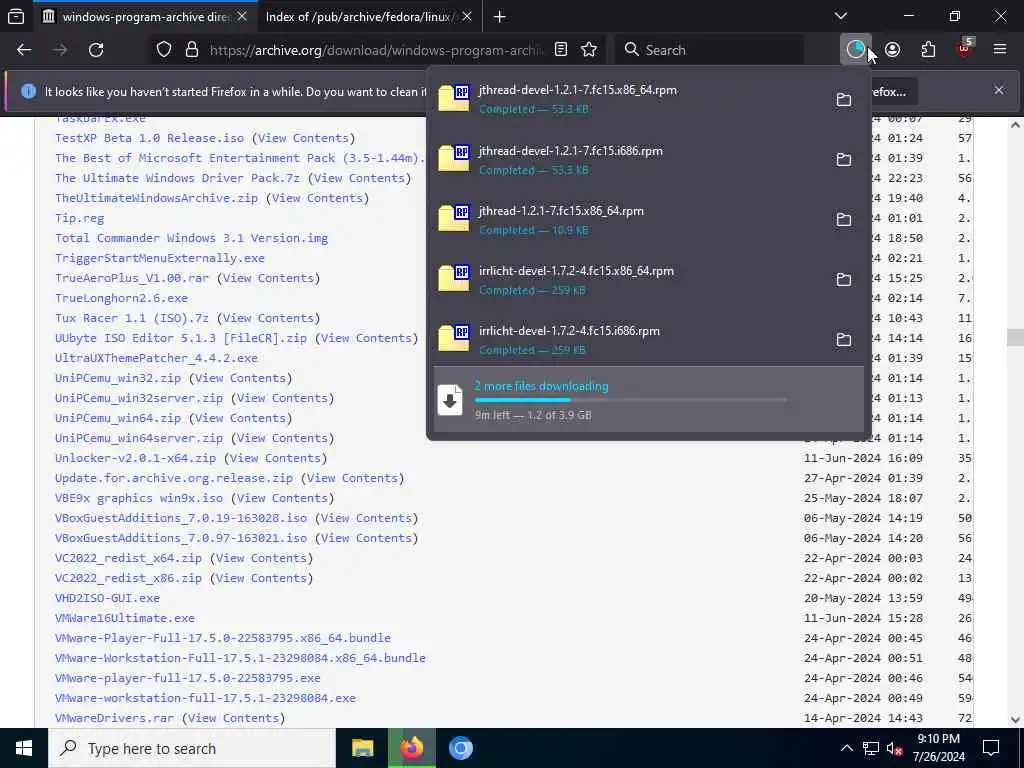Click the page vertical scrollbar thumb
Viewport: 1024px width, 768px height.
pos(1015,338)
